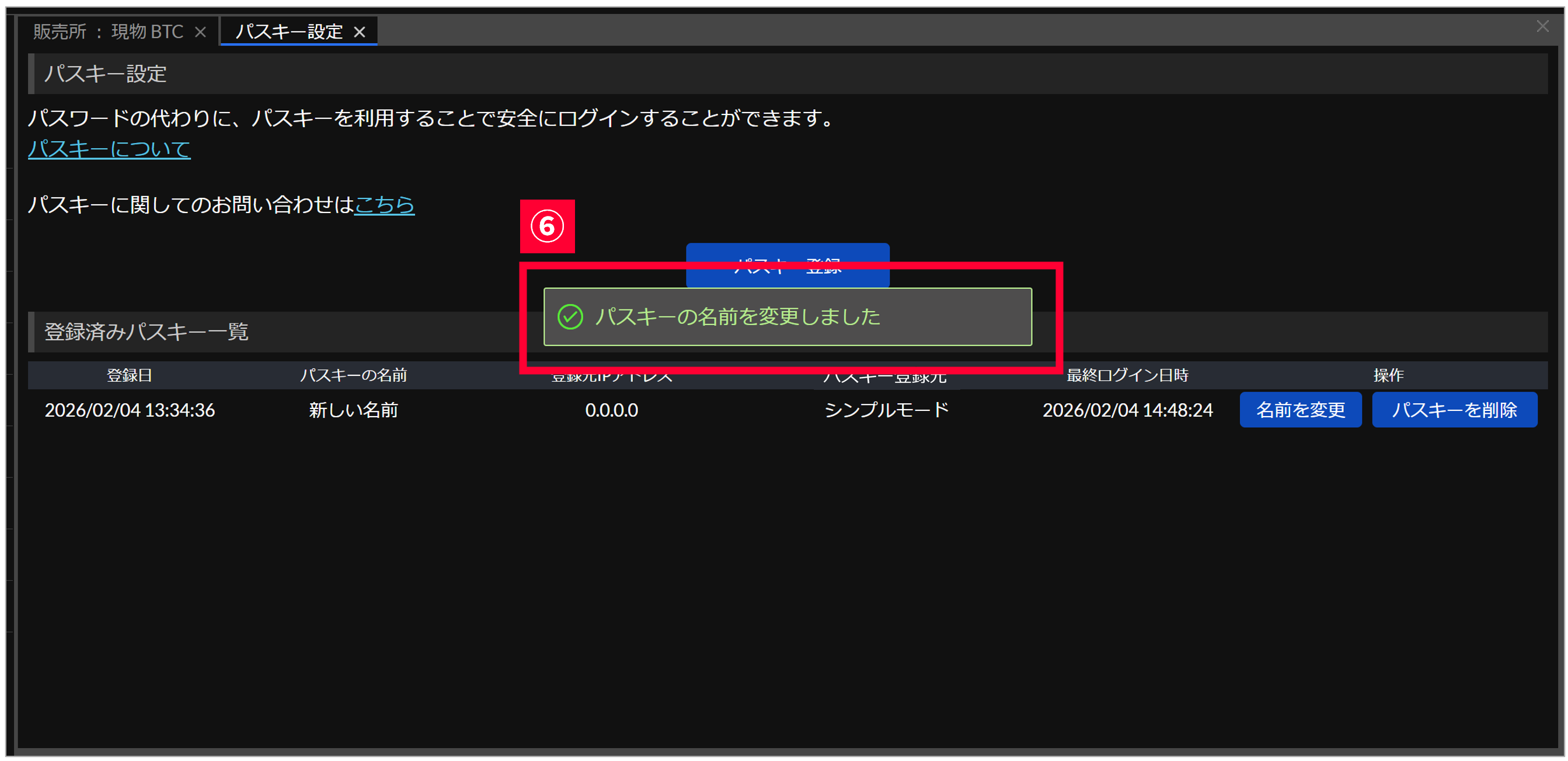Click the パスキーを削除 button

(x=1454, y=410)
